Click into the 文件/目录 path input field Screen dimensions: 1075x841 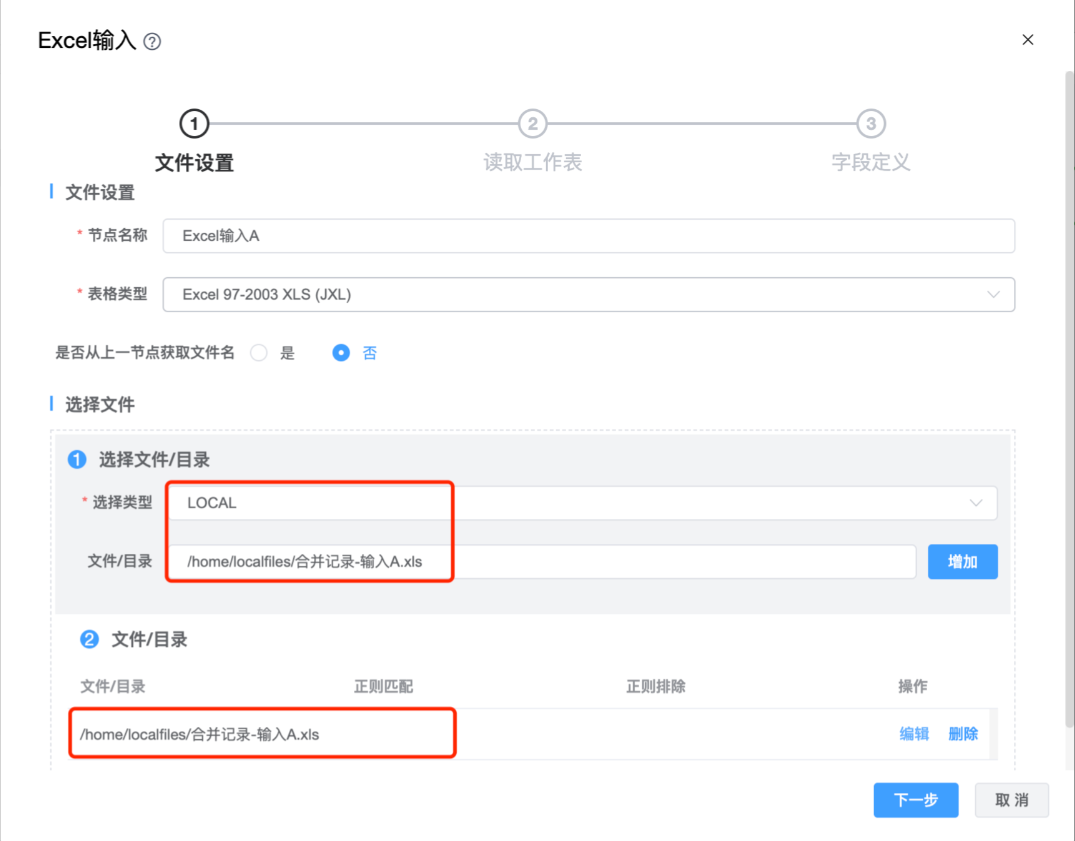click(540, 562)
